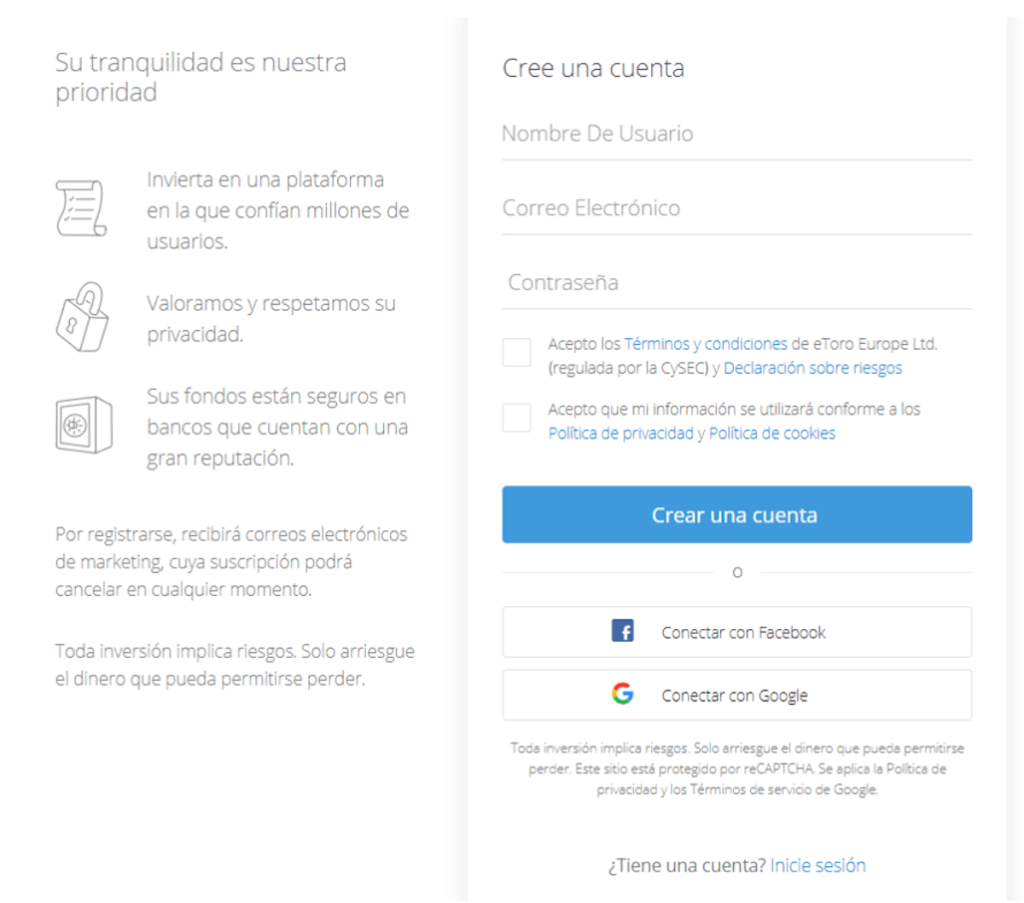The image size is (1024, 903).
Task: Select the Correo Electrónico field
Action: [x=737, y=207]
